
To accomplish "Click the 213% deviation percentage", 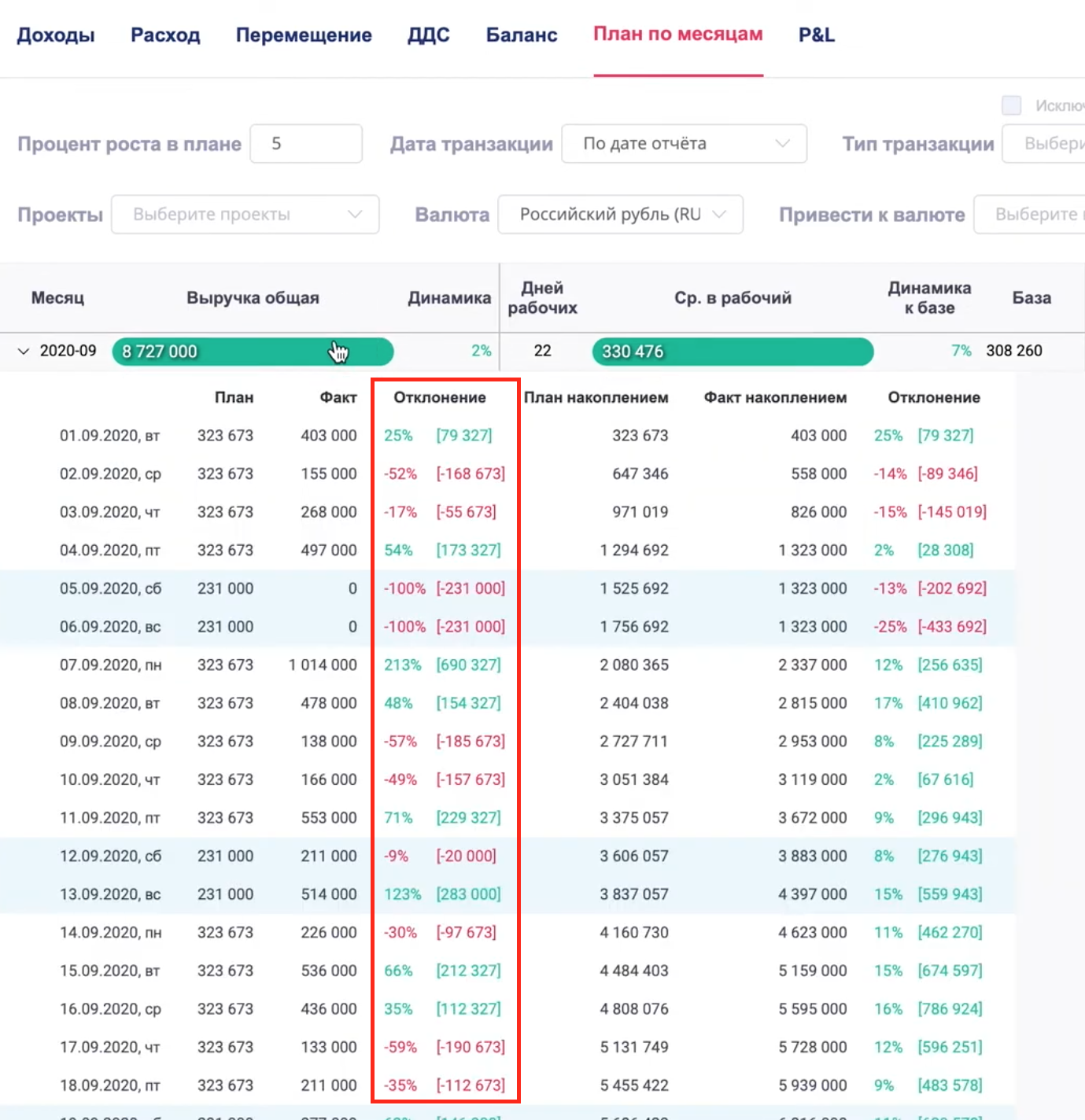I will coord(403,665).
